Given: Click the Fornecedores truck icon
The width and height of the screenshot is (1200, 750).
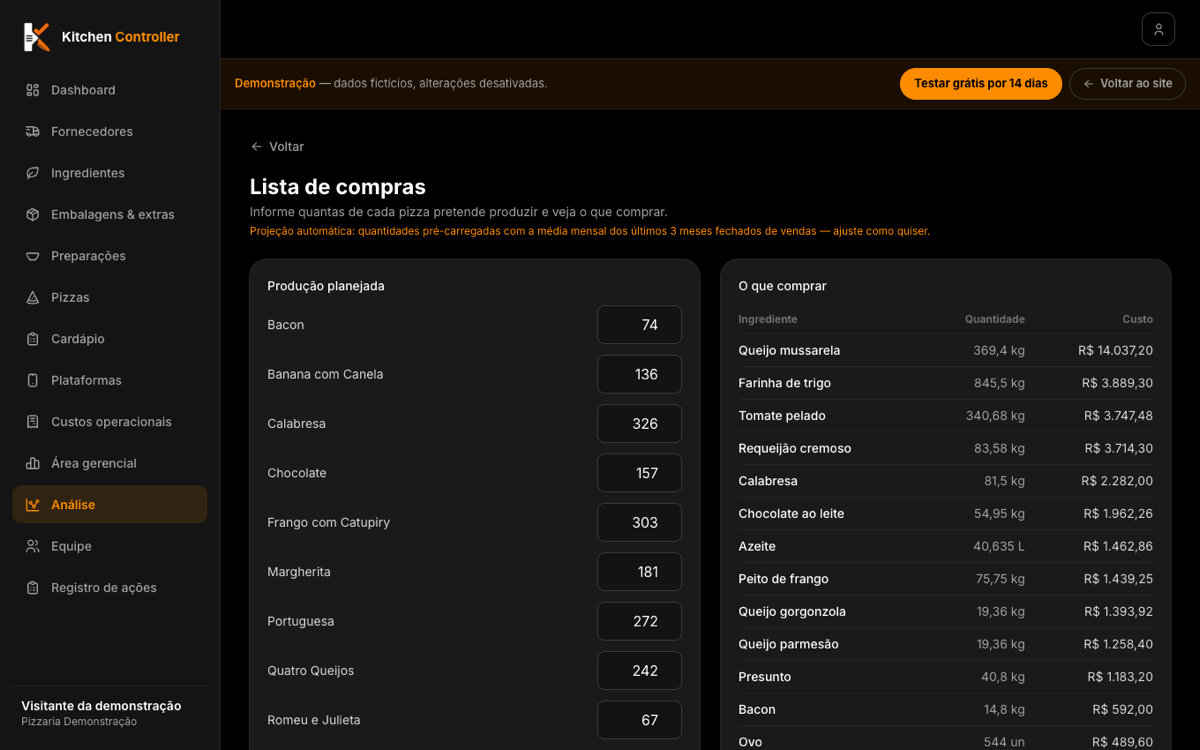Looking at the screenshot, I should click(x=33, y=131).
